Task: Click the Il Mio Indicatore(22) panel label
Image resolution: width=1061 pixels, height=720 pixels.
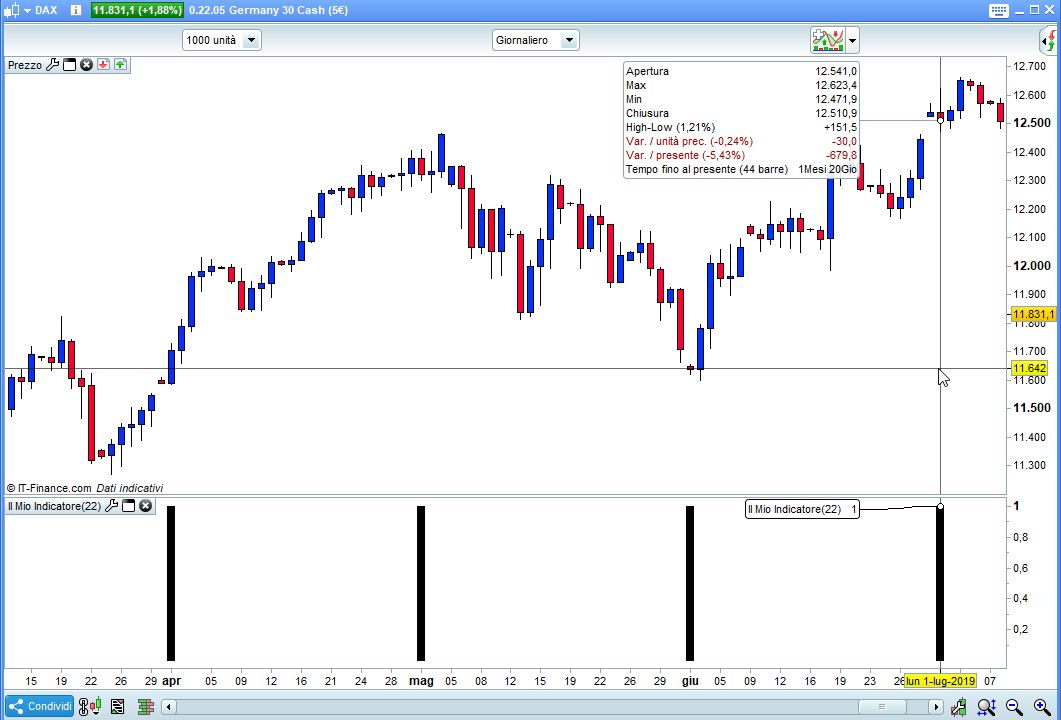Action: point(54,505)
